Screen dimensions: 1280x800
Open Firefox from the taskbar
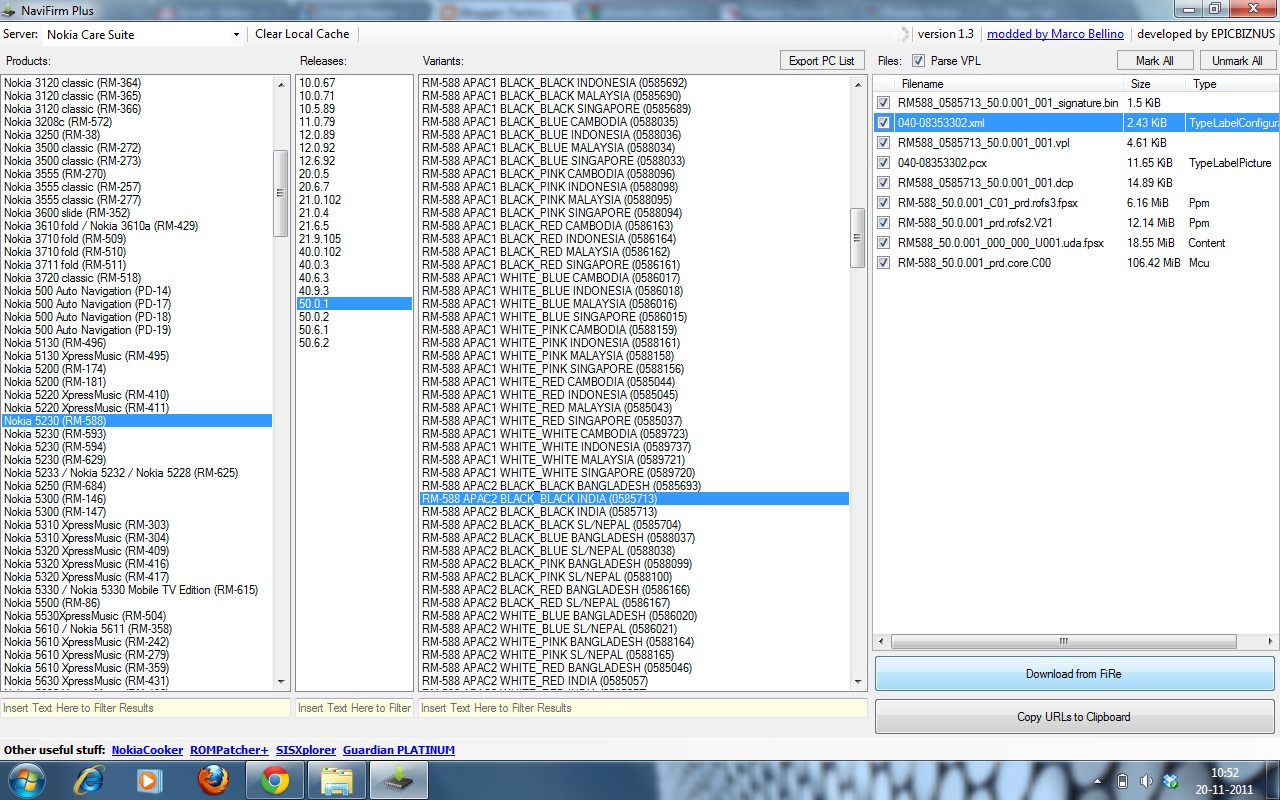[x=212, y=780]
